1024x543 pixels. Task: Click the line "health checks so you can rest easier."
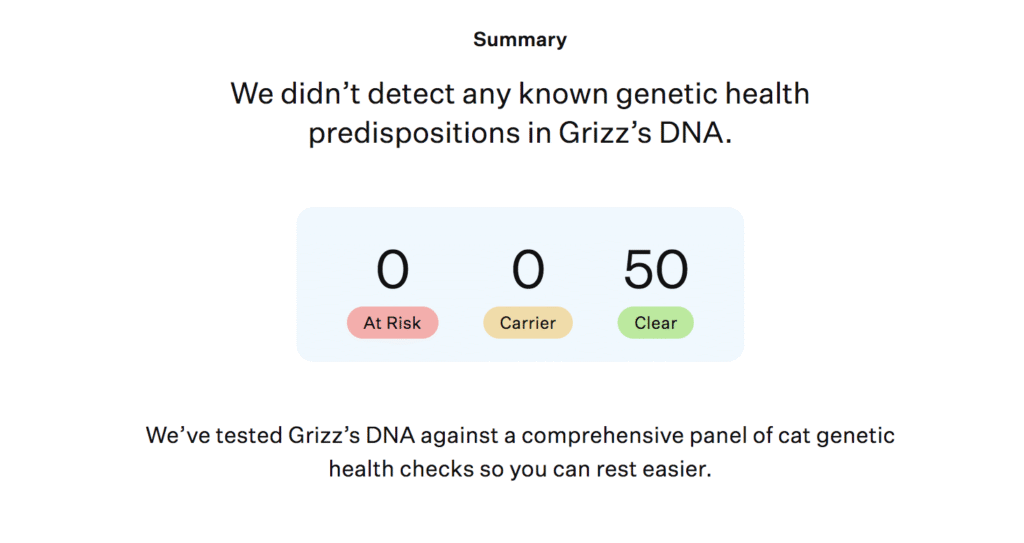pyautogui.click(x=520, y=469)
